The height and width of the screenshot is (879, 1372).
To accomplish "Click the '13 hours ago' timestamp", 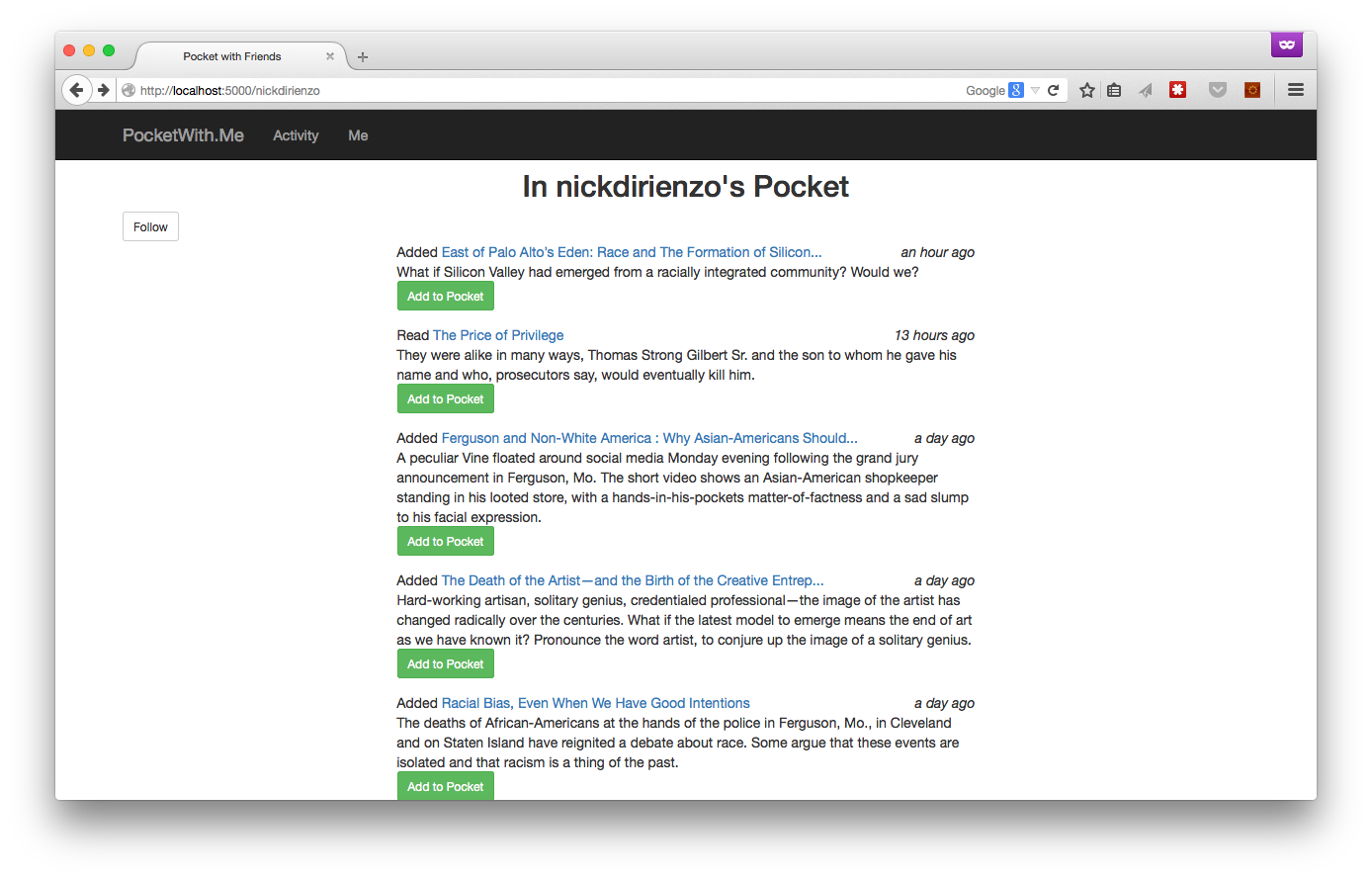I will coord(934,335).
